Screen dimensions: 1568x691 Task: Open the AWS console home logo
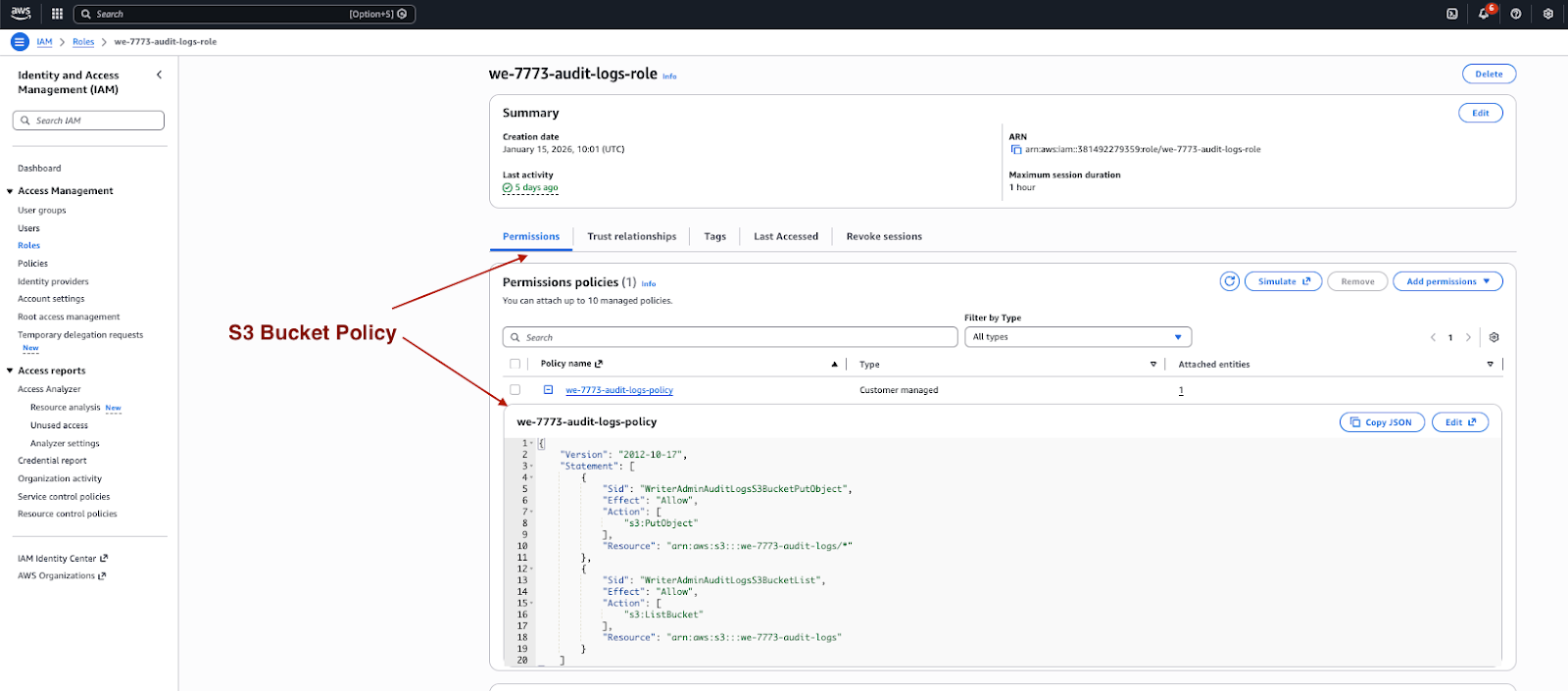pos(21,14)
